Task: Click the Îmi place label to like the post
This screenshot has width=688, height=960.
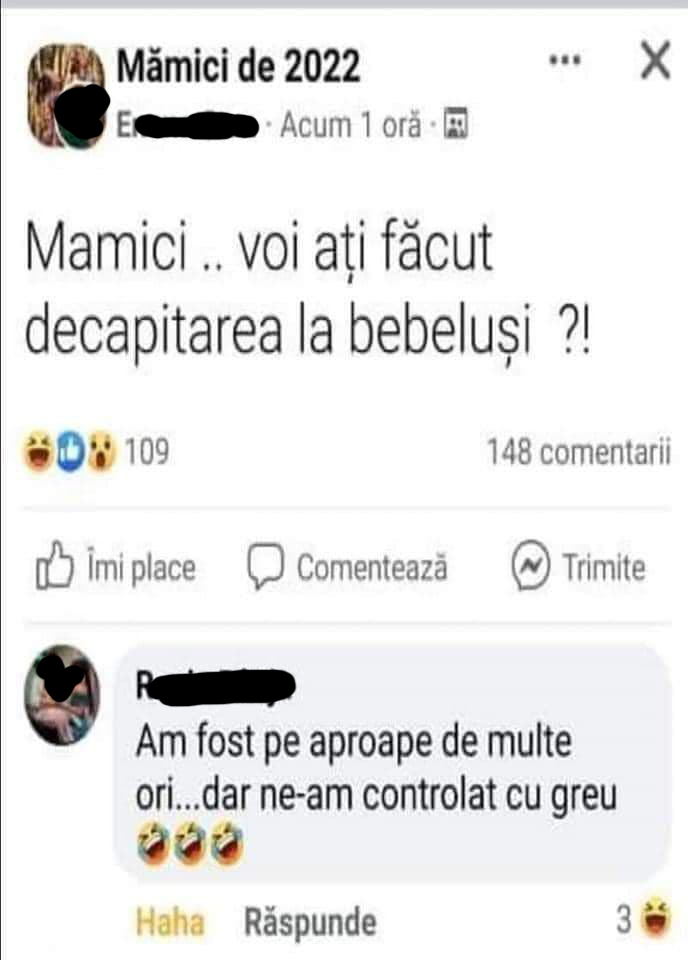Action: 141,567
